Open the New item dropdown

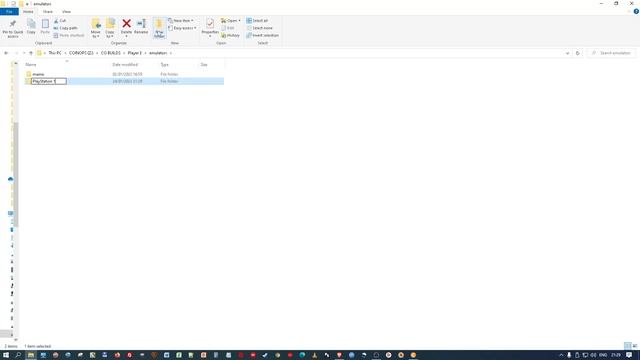(181, 20)
